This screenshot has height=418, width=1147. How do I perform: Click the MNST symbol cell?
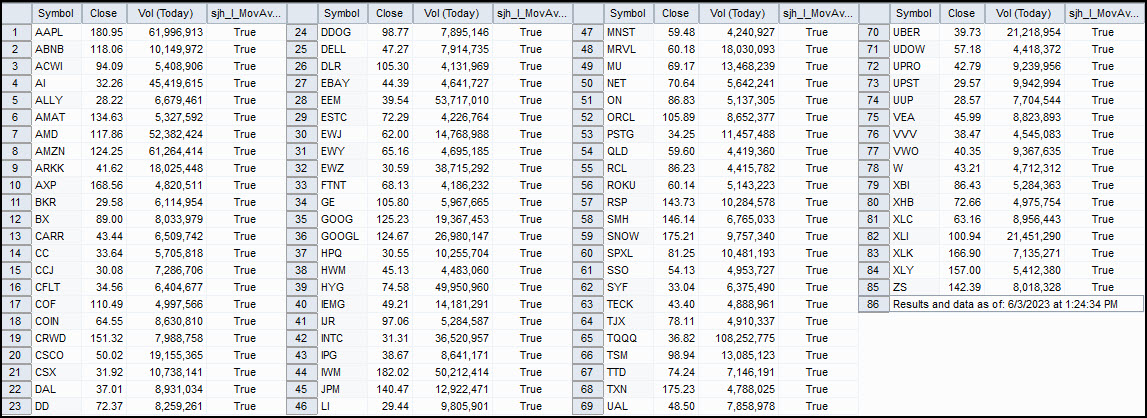pos(628,32)
